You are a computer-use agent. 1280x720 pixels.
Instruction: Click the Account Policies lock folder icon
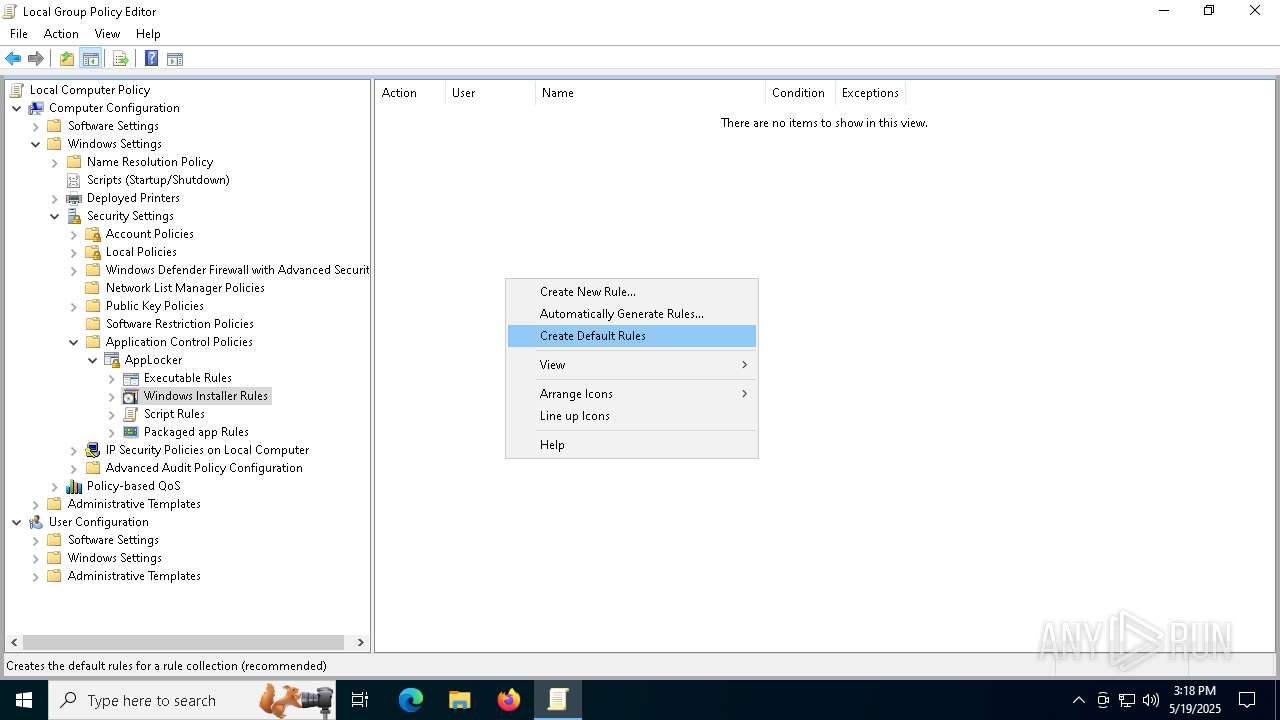click(x=93, y=234)
